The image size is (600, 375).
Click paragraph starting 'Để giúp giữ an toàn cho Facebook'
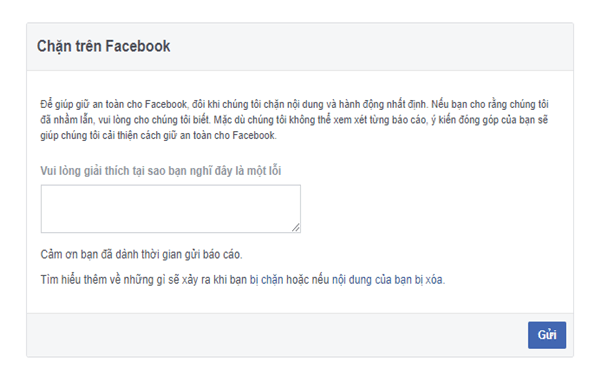[x=294, y=120]
